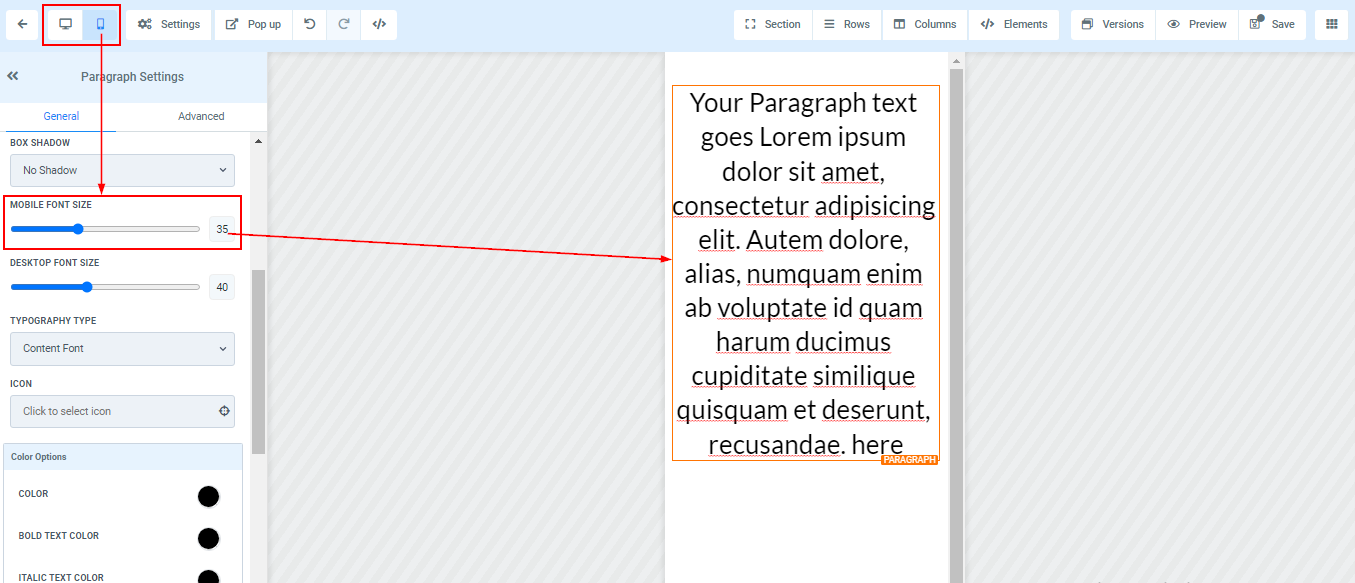Switch to mobile view icon
Image resolution: width=1355 pixels, height=583 pixels.
pos(100,25)
